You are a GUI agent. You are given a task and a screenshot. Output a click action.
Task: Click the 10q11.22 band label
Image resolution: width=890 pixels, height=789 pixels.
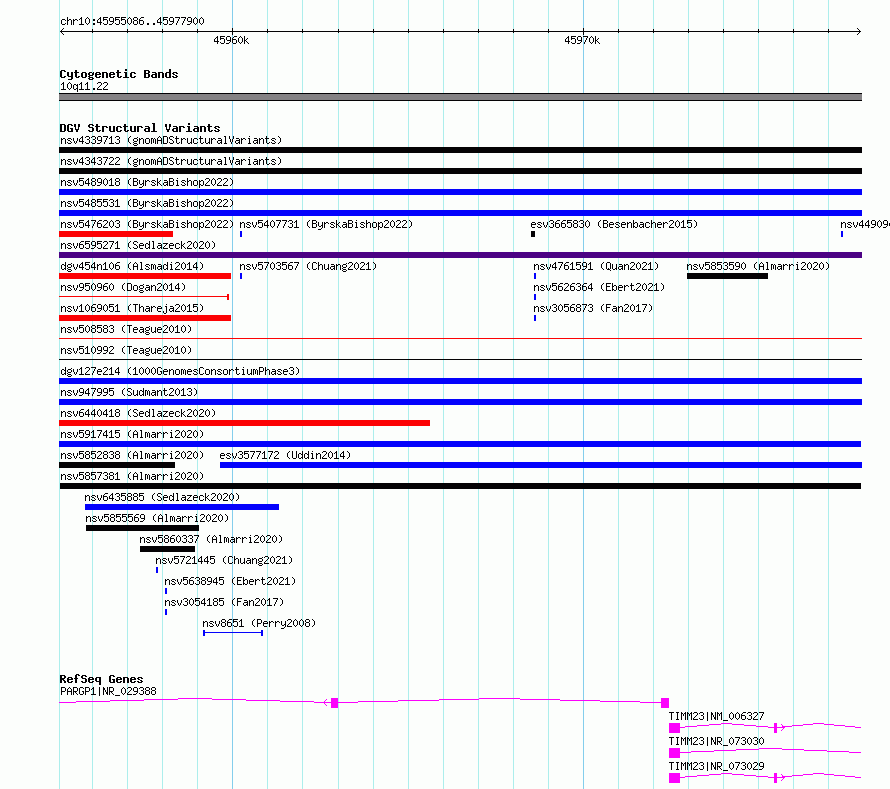[84, 86]
